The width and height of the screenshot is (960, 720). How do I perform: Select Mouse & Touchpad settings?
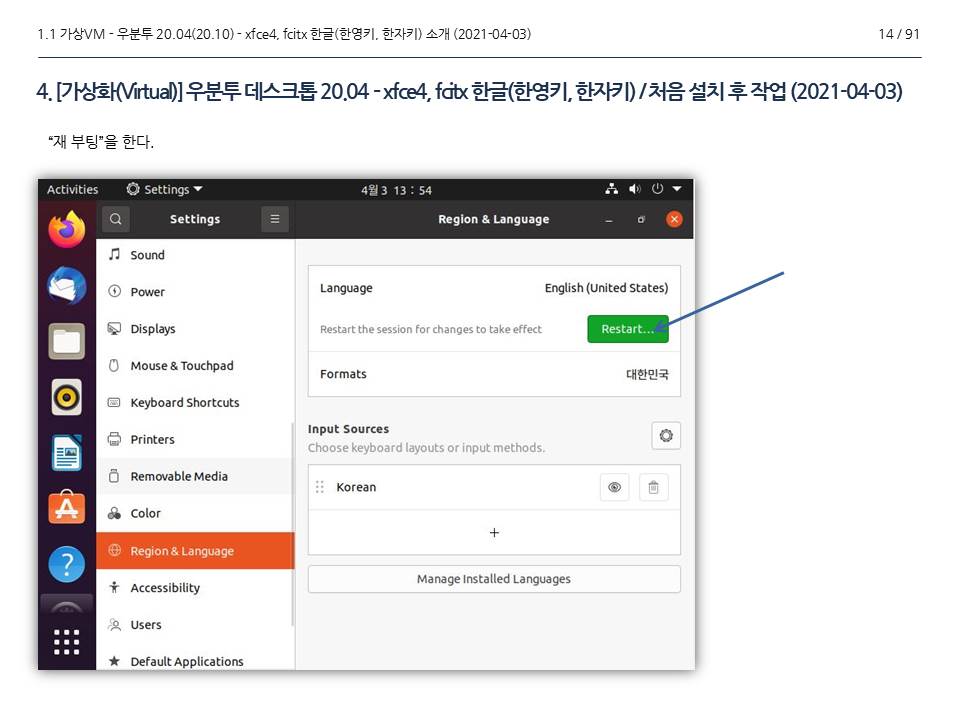195,366
